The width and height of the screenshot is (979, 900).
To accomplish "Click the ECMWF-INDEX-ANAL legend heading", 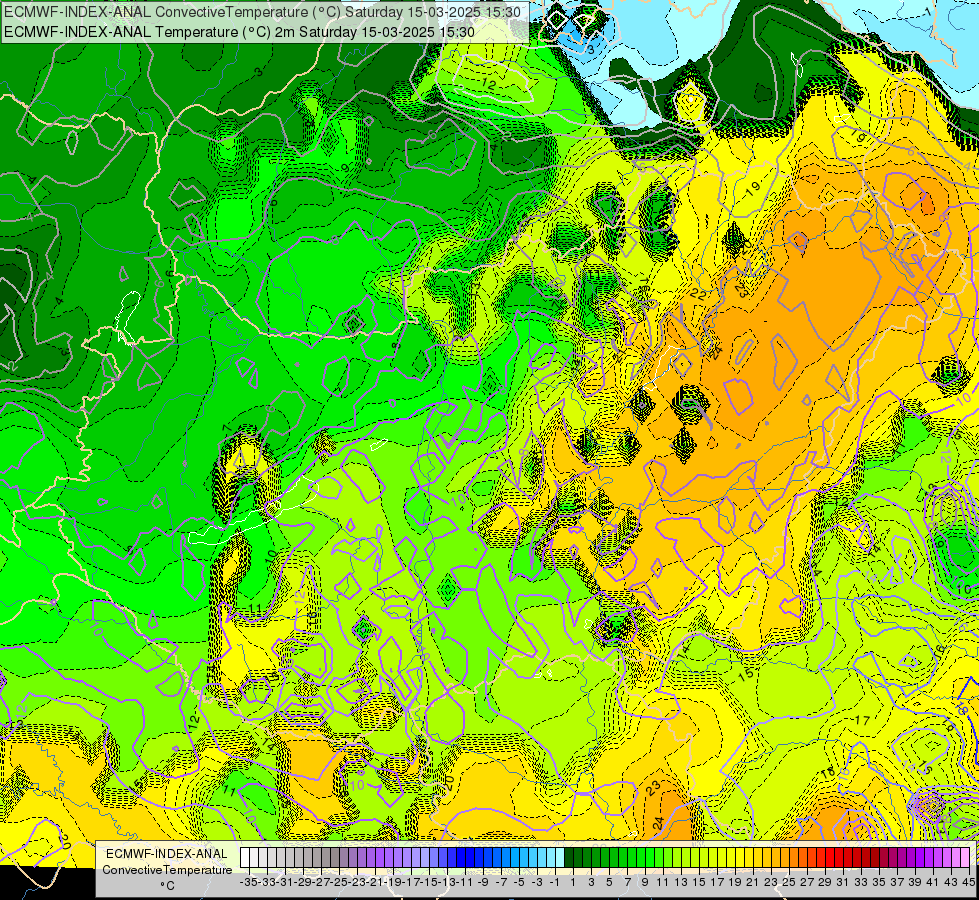I will (x=167, y=854).
